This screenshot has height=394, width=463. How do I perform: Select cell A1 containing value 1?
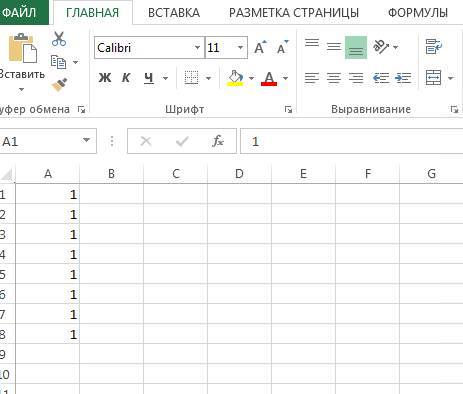tap(47, 194)
